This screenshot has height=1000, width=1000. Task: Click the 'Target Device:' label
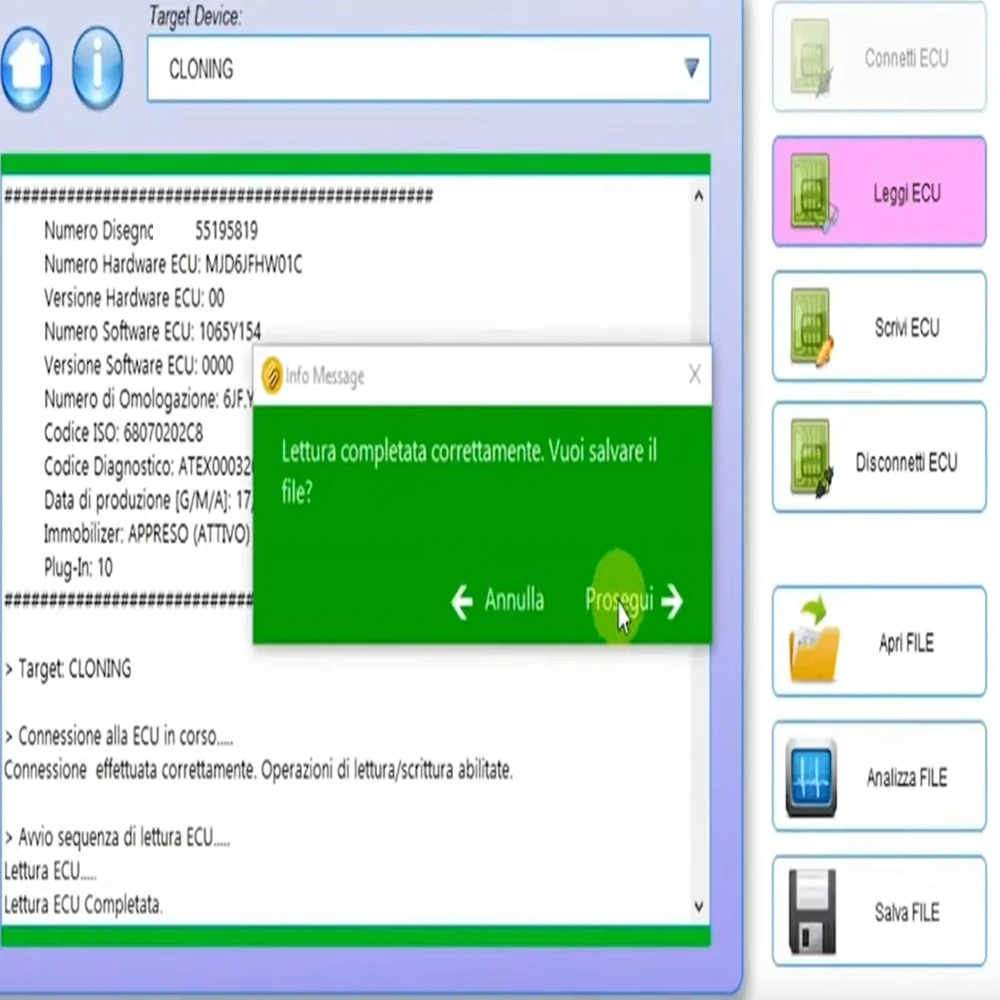[195, 16]
